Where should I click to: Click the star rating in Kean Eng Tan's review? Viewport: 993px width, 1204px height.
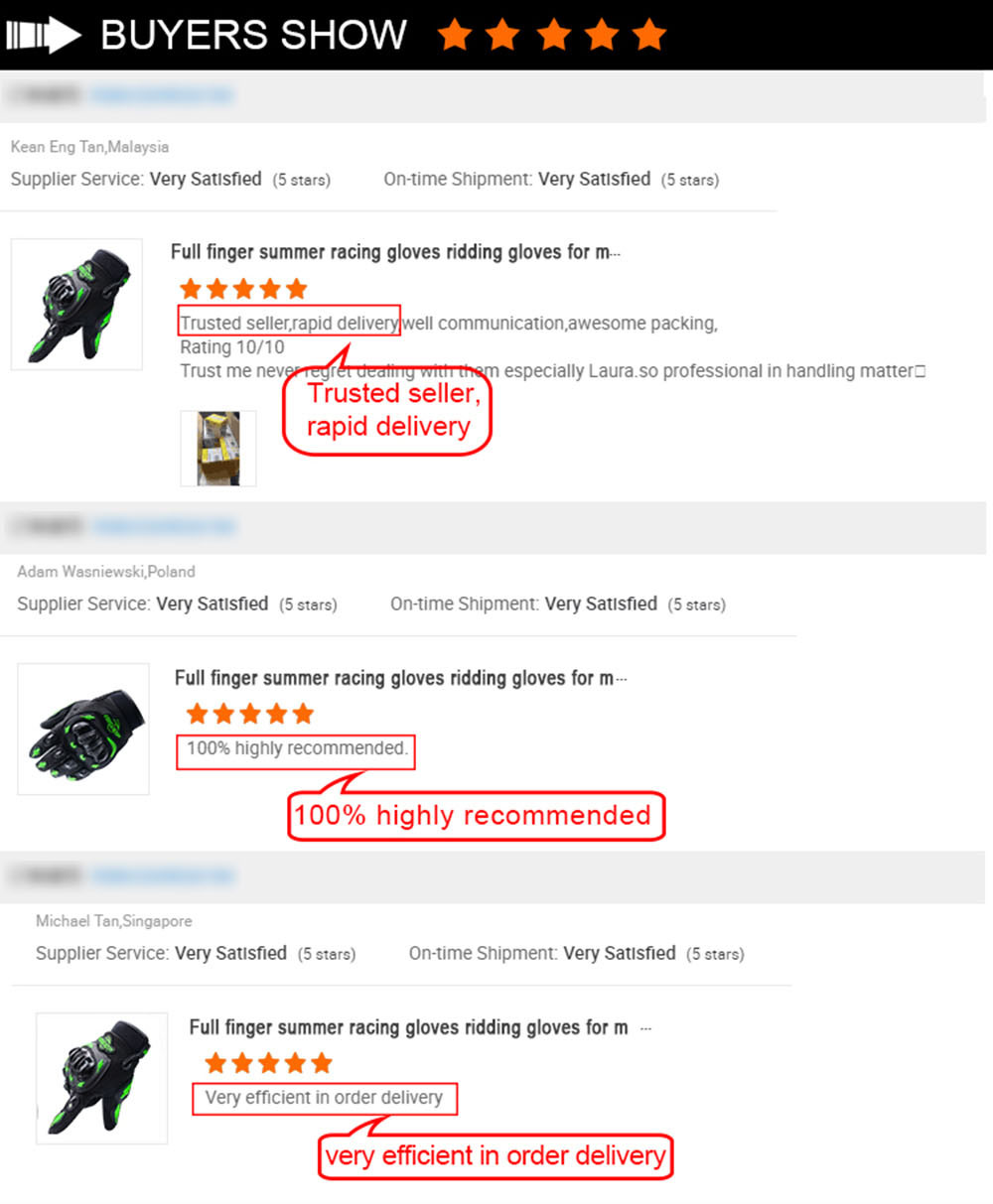tap(243, 289)
